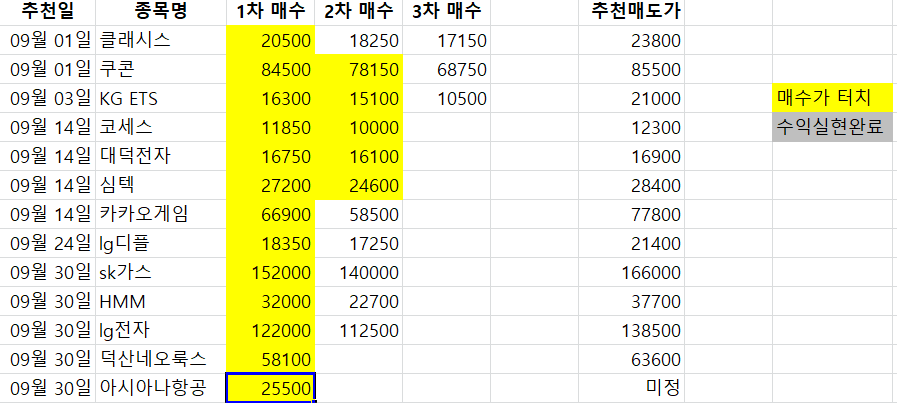The height and width of the screenshot is (403, 897).
Task: Click the 코세스 stock name cell
Action: 161,127
